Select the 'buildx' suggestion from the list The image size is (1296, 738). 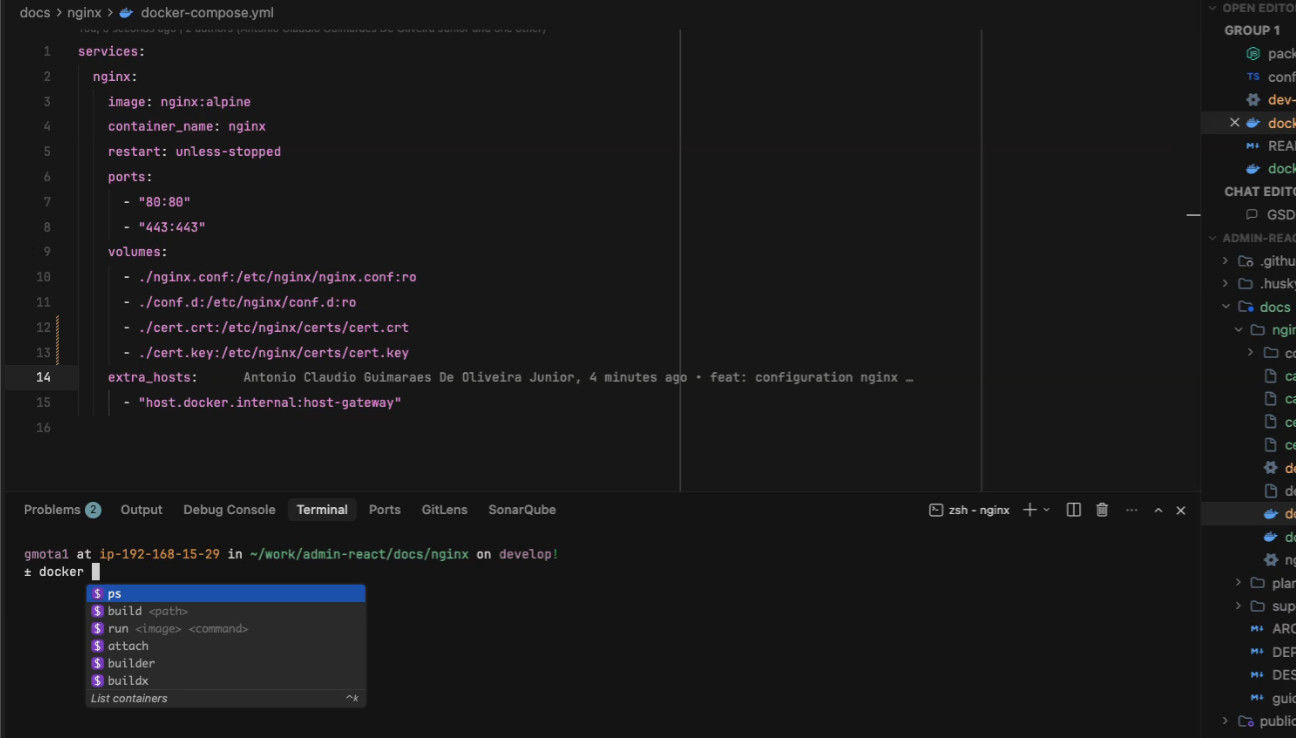128,681
